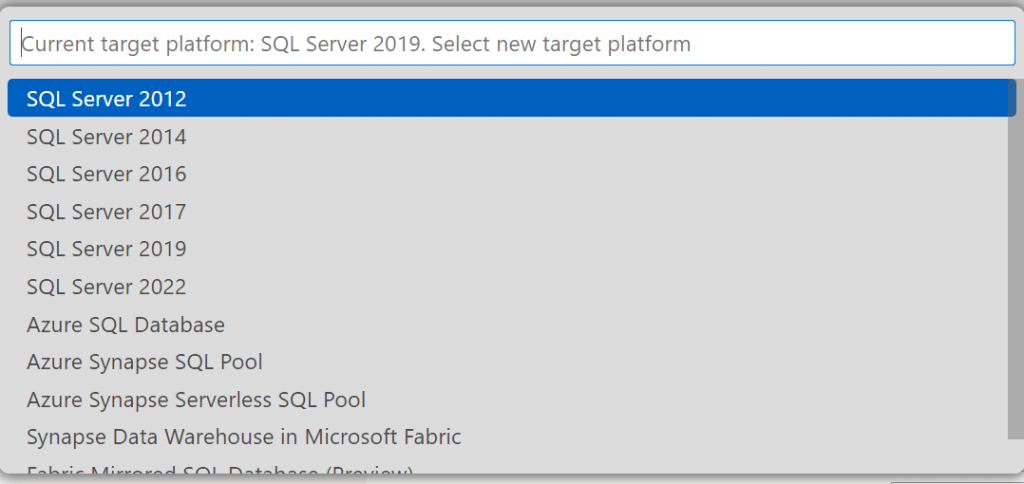The height and width of the screenshot is (484, 1024).
Task: Choose SQL Server 2014 as target platform
Action: (x=106, y=137)
